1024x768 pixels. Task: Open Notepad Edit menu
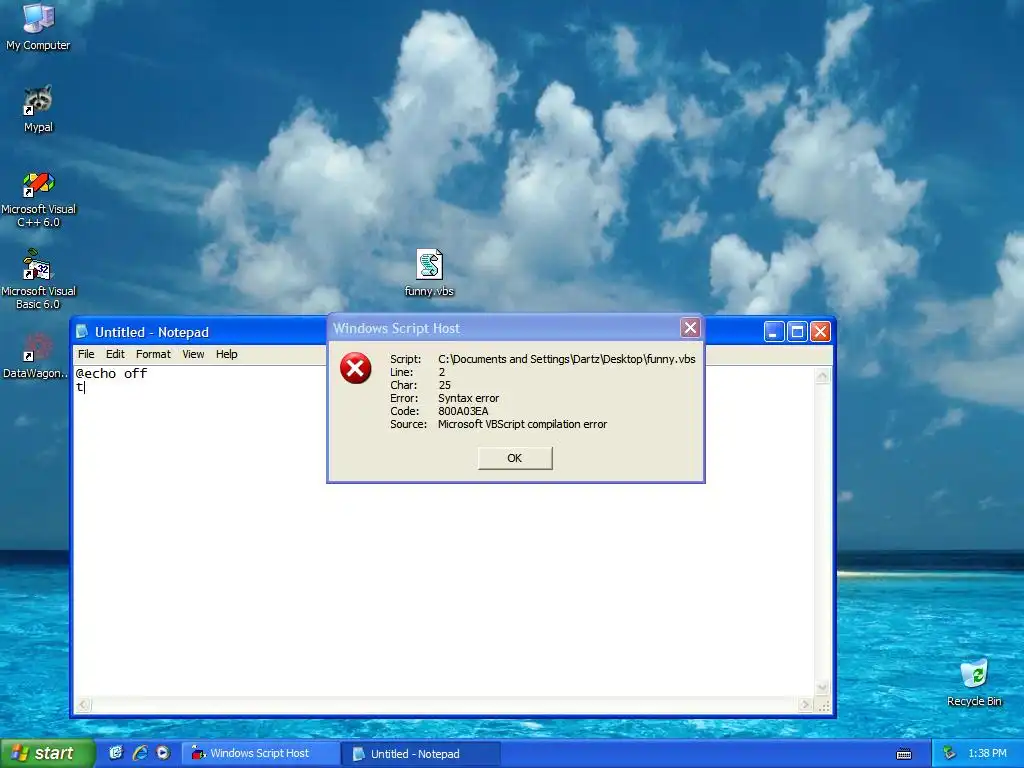115,354
